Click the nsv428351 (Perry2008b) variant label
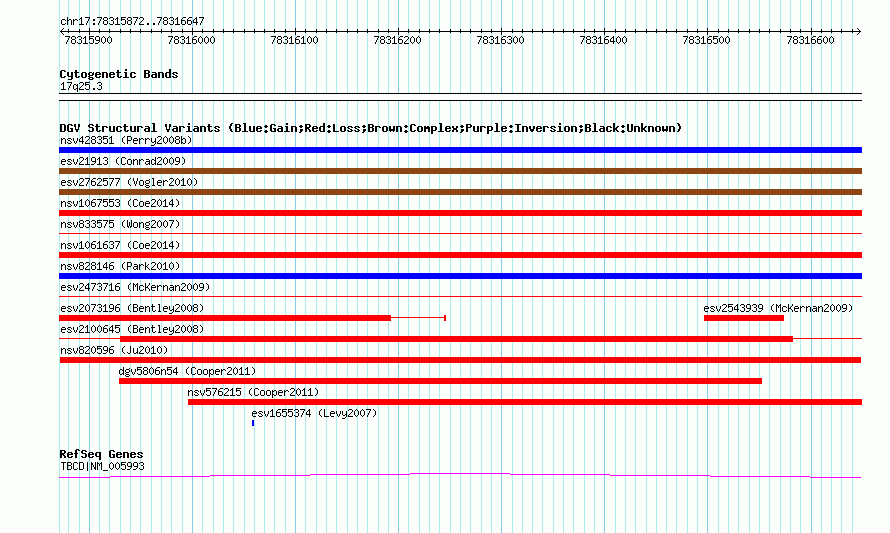This screenshot has width=890, height=533. coord(126,140)
